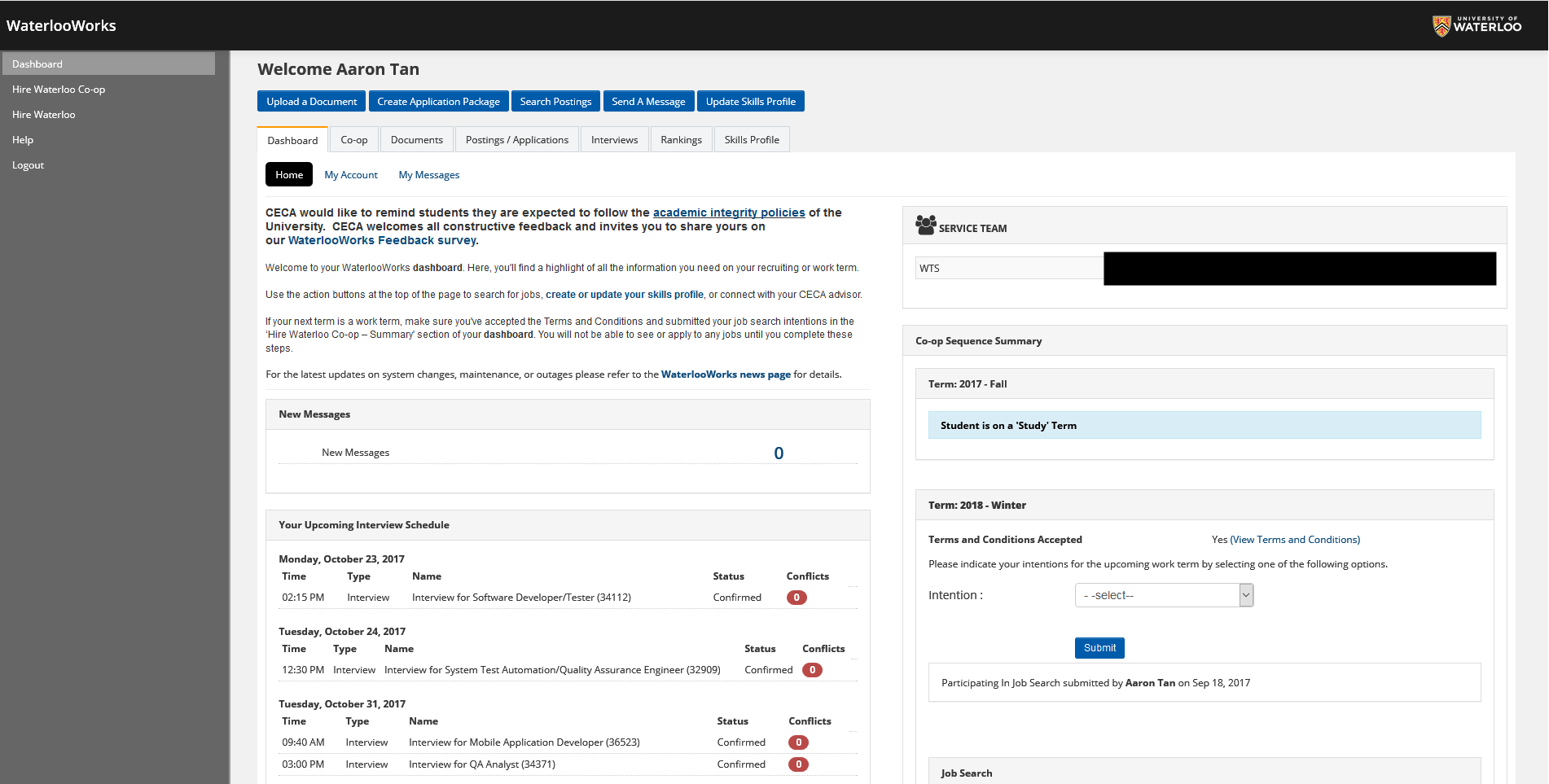Click conflicts badge for QA Analyst interview
Viewport: 1549px width, 784px height.
[x=799, y=764]
